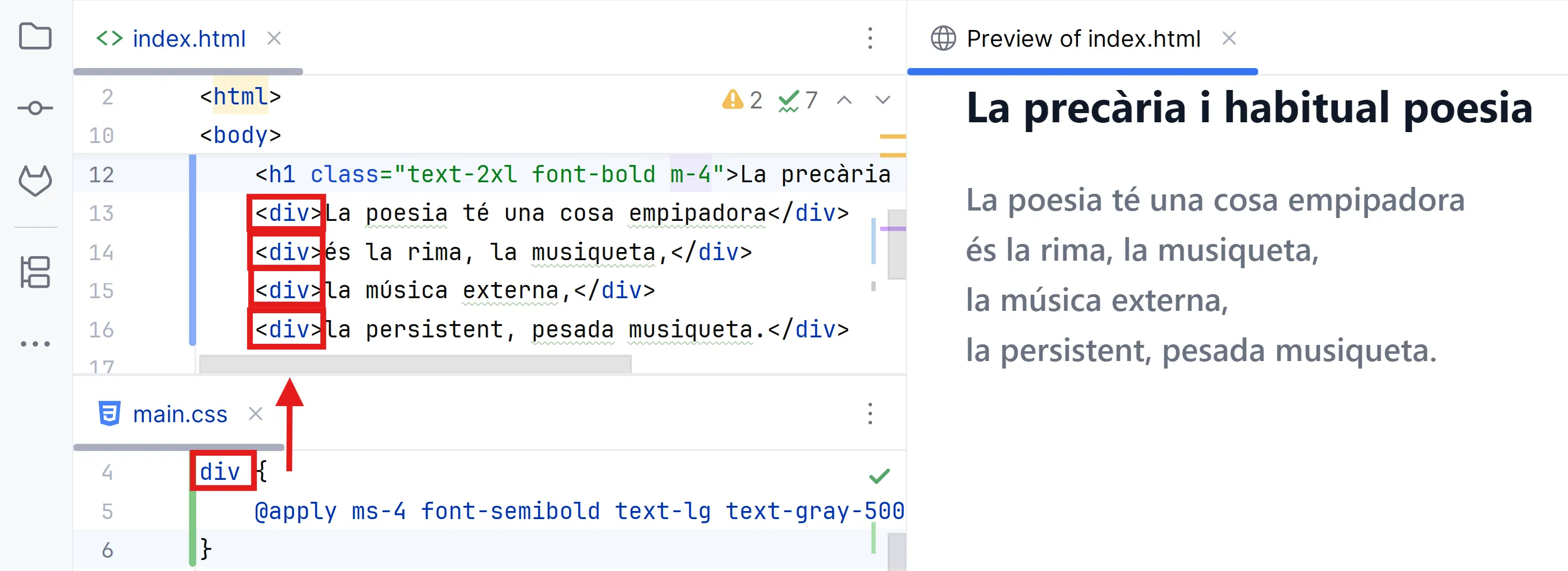
Task: Click the globe icon in Preview tab
Action: click(943, 38)
